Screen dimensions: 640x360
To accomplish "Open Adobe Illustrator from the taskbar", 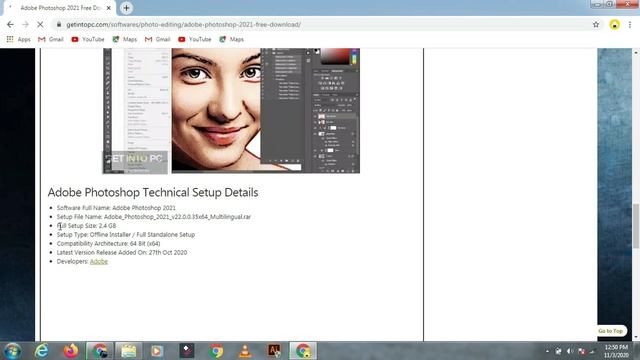I will tap(274, 351).
